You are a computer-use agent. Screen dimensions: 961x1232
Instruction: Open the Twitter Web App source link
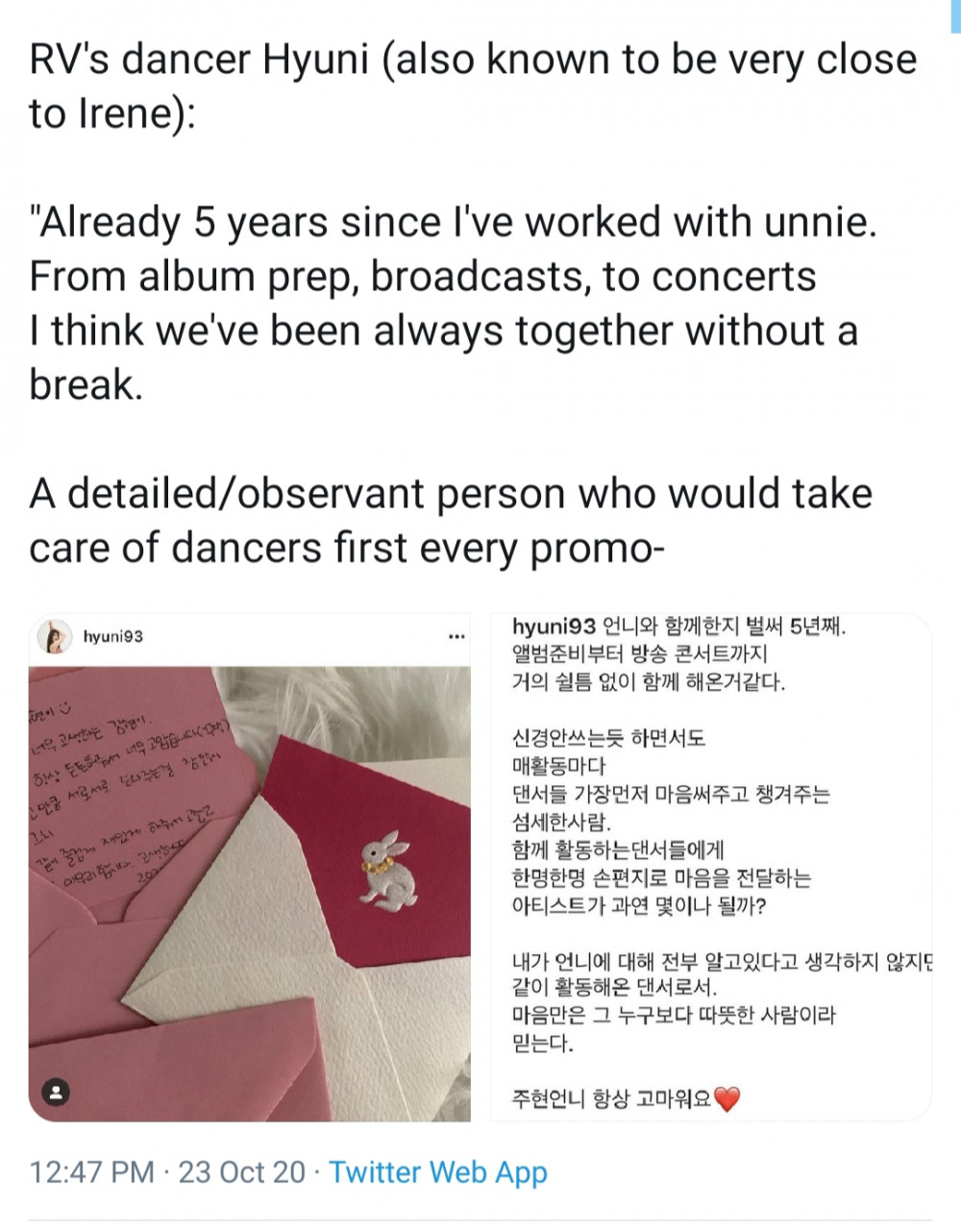(x=438, y=1171)
